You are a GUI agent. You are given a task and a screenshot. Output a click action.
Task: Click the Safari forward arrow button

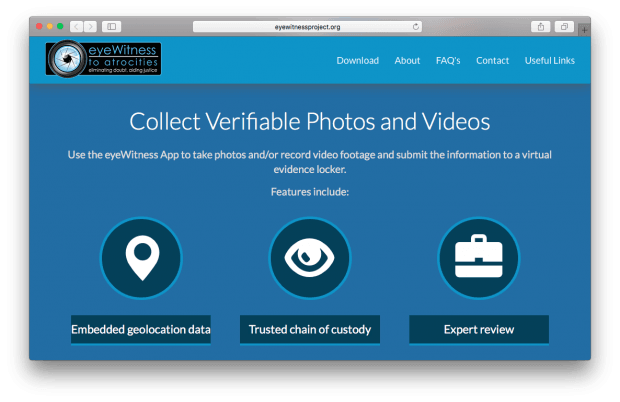pos(90,26)
